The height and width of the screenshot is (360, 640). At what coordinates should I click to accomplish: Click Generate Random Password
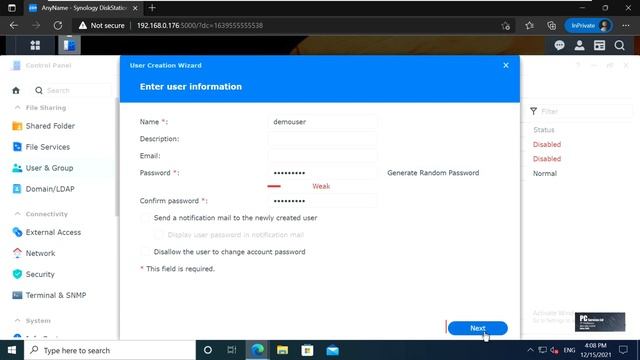coord(433,173)
